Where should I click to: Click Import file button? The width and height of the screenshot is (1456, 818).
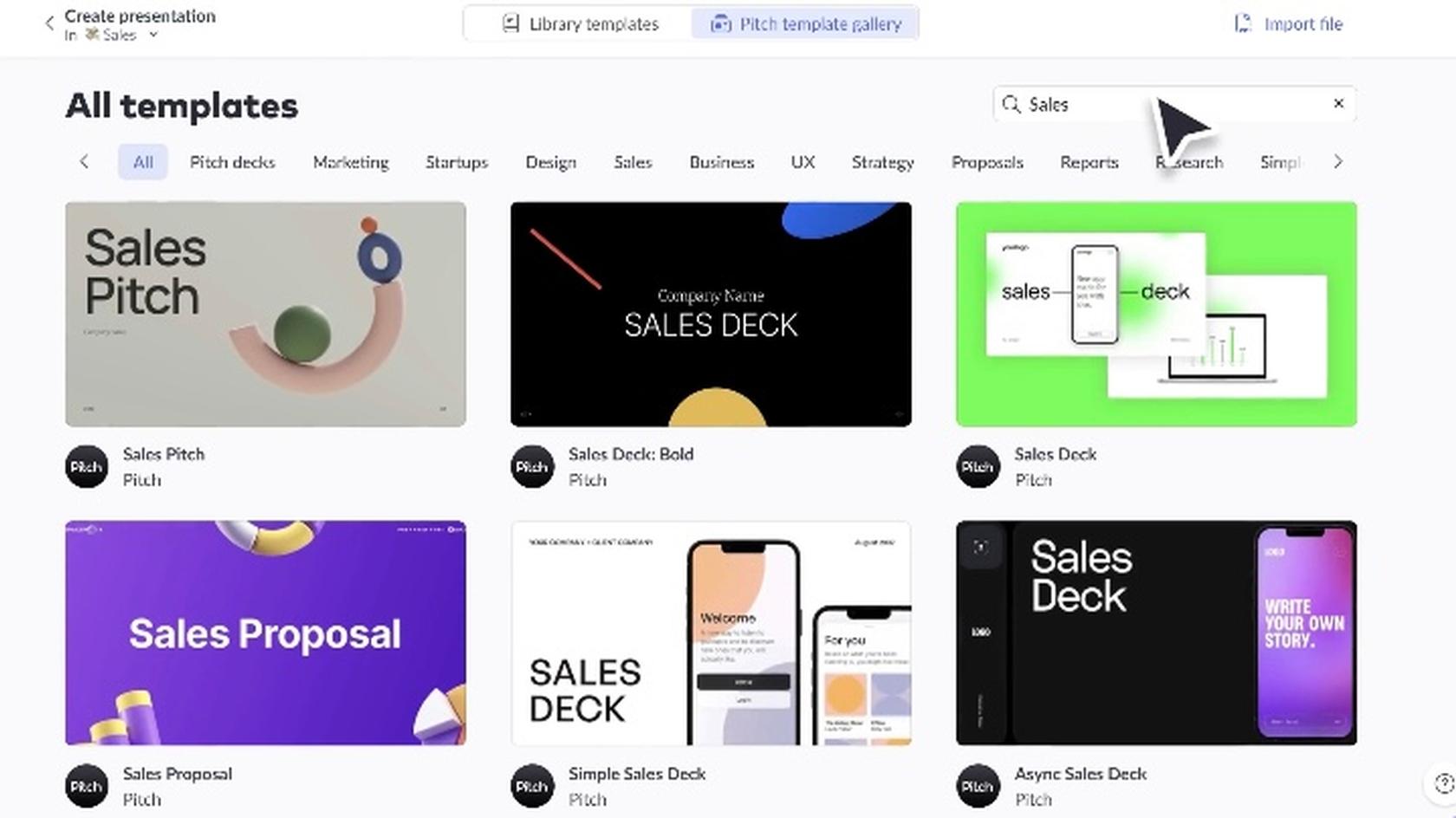click(1288, 24)
